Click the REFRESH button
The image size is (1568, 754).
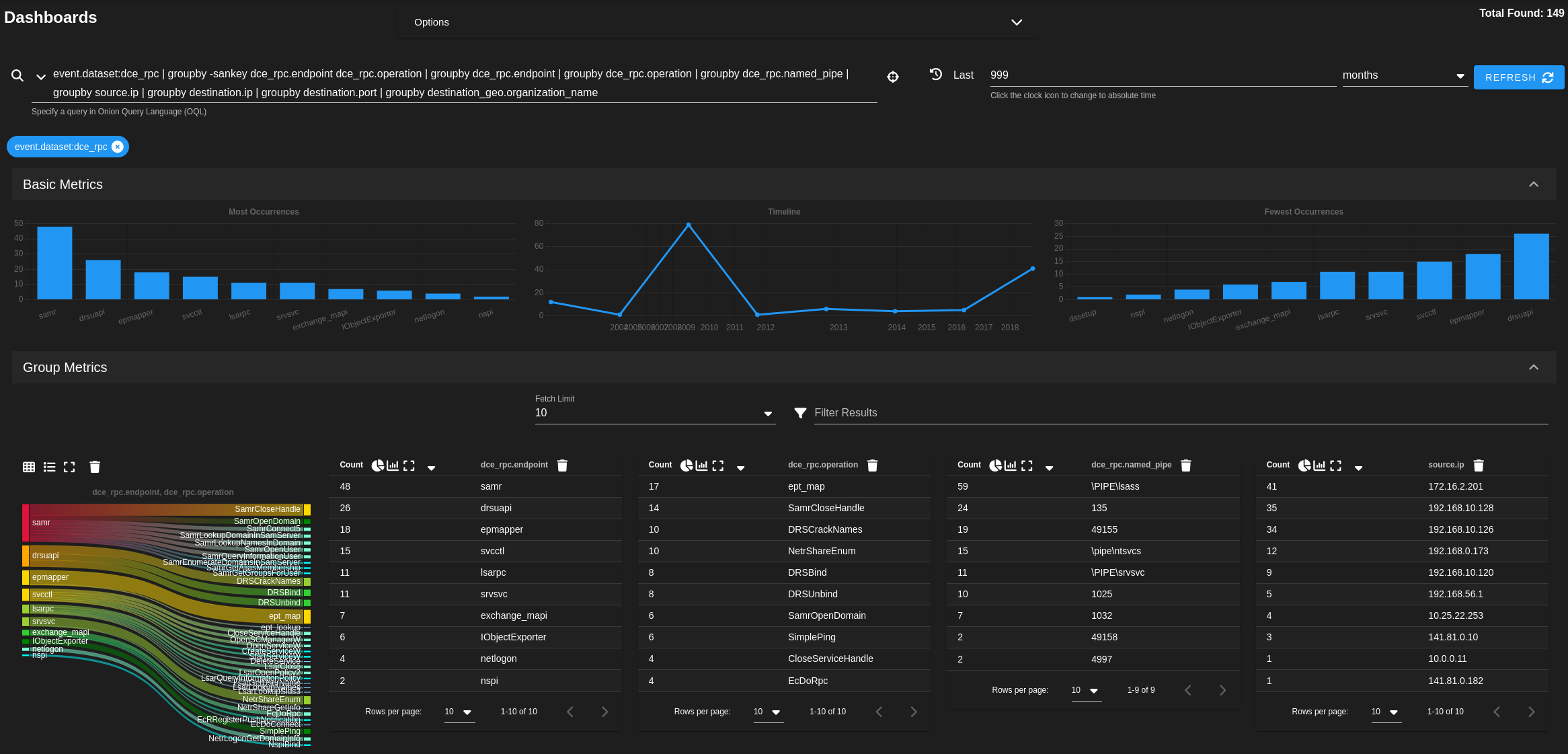coord(1519,77)
